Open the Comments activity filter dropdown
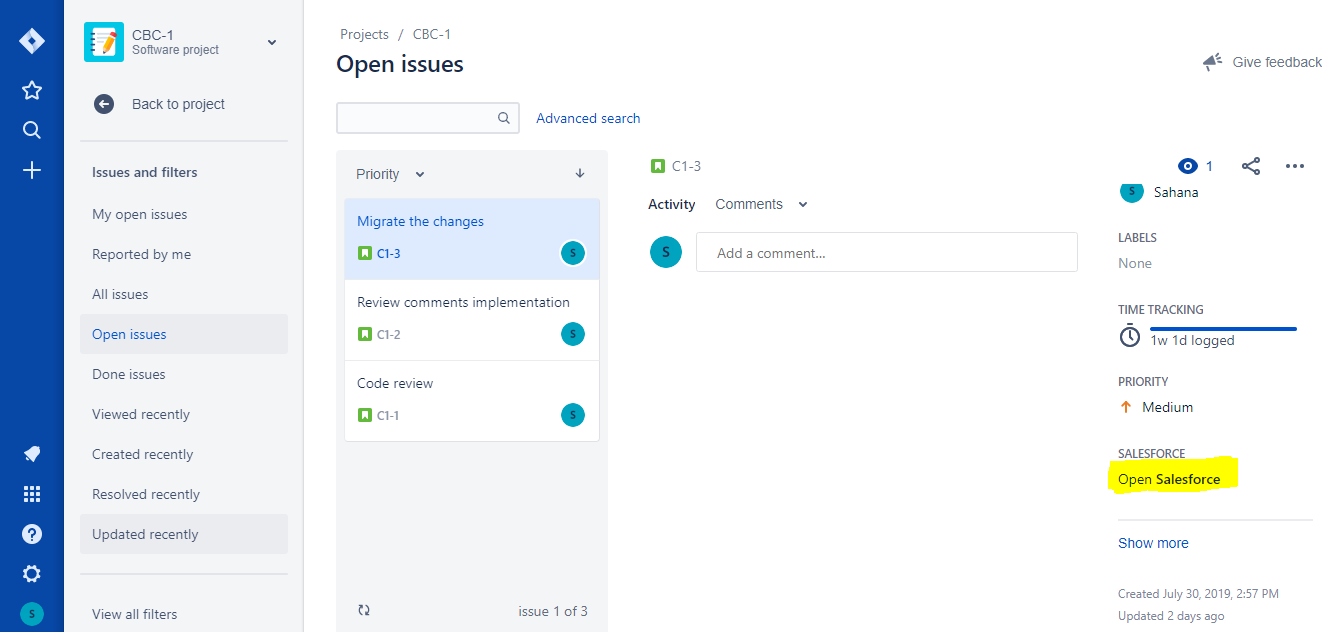 (761, 204)
